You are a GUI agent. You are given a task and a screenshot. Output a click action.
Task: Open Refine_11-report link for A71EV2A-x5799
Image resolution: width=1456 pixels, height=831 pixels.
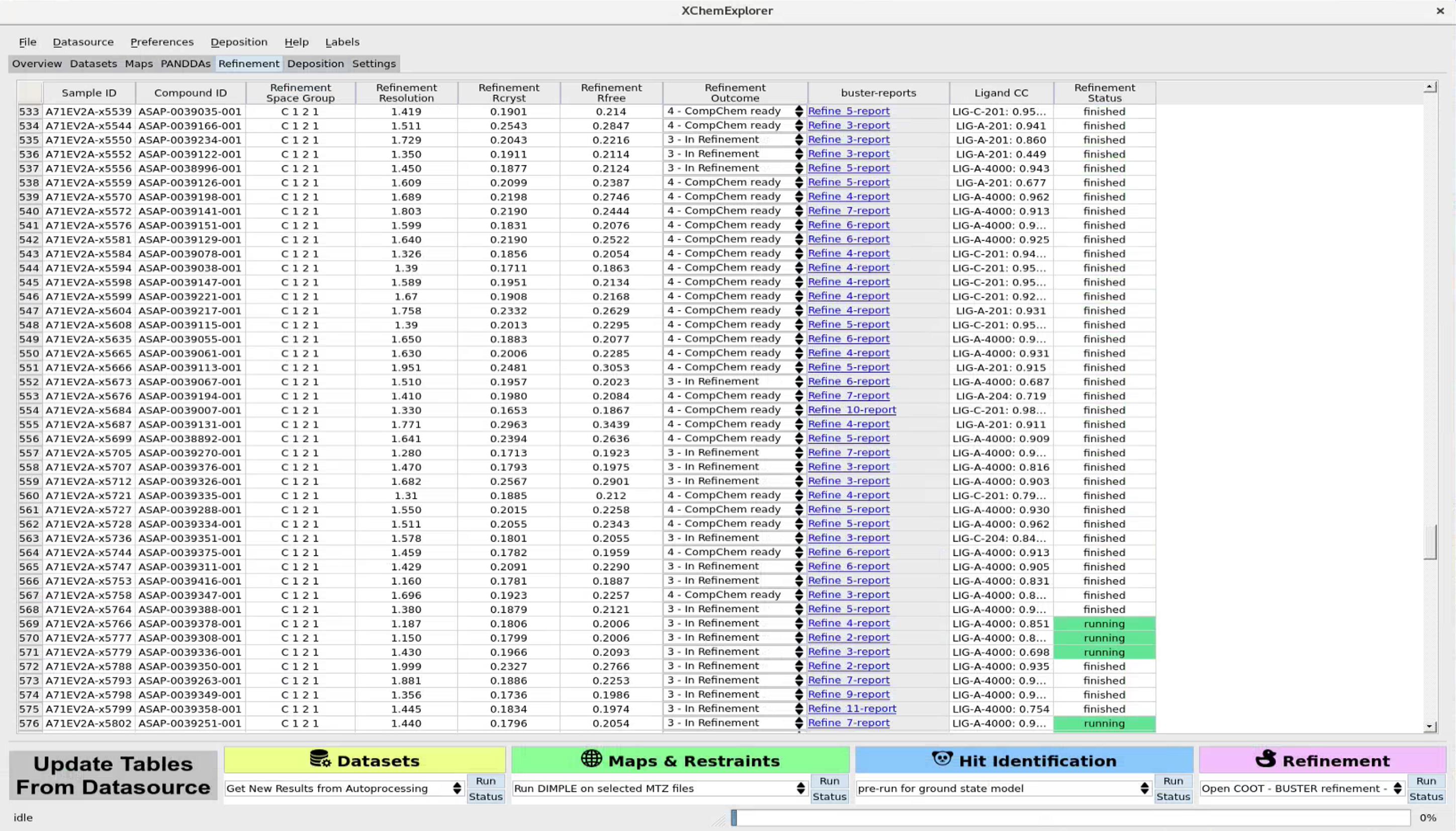coord(852,708)
